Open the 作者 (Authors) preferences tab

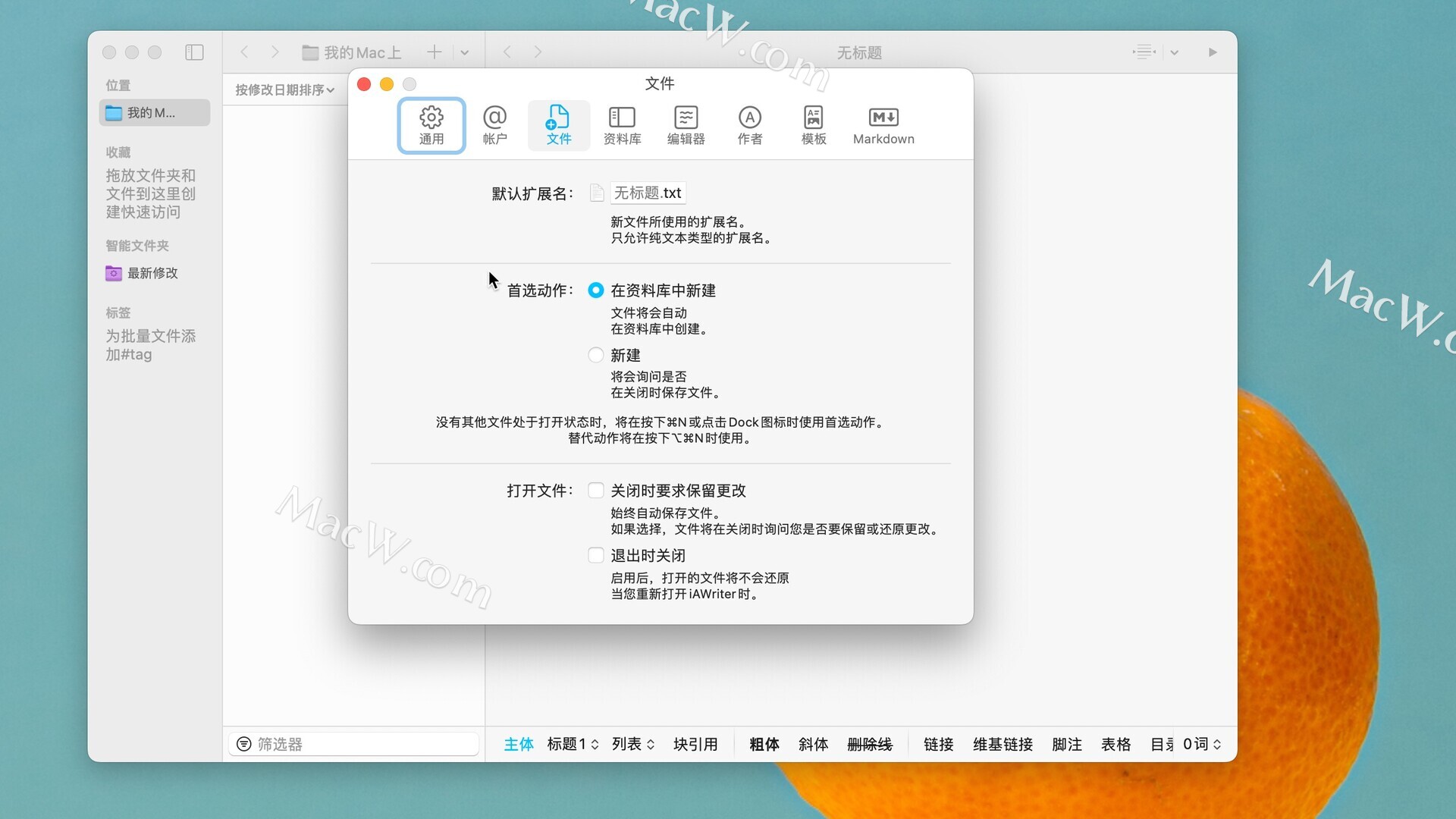click(x=749, y=126)
